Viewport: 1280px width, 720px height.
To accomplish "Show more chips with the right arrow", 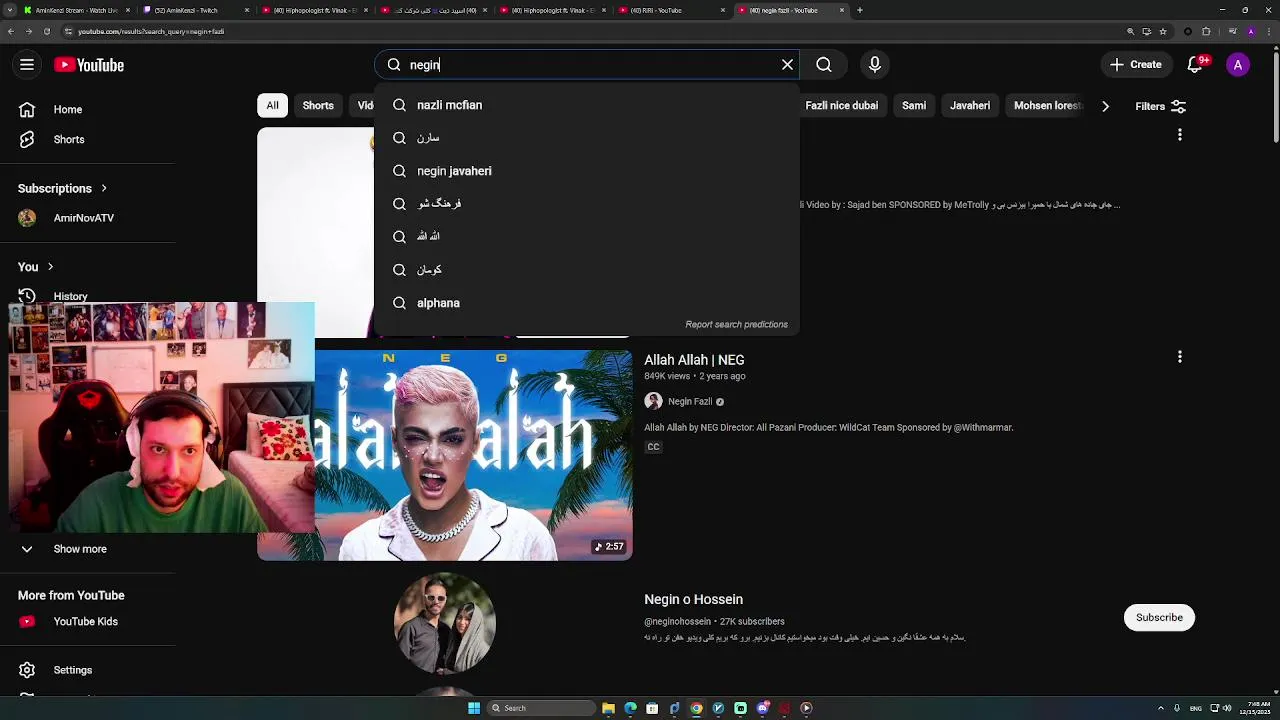I will pyautogui.click(x=1105, y=106).
